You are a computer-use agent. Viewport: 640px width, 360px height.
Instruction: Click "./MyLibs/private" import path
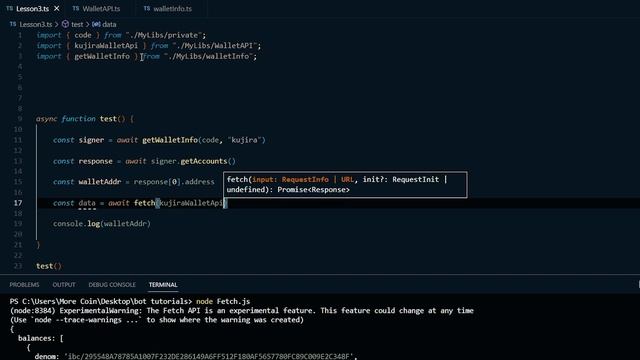(164, 35)
